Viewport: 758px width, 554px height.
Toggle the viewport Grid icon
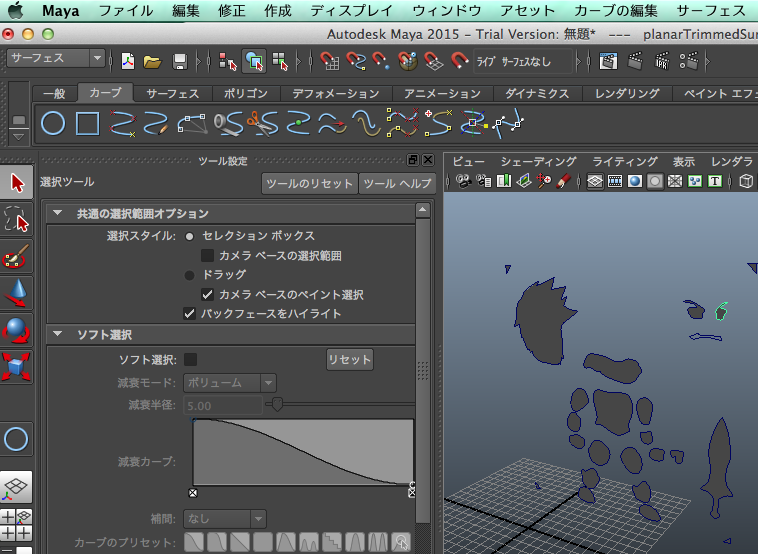tap(595, 181)
